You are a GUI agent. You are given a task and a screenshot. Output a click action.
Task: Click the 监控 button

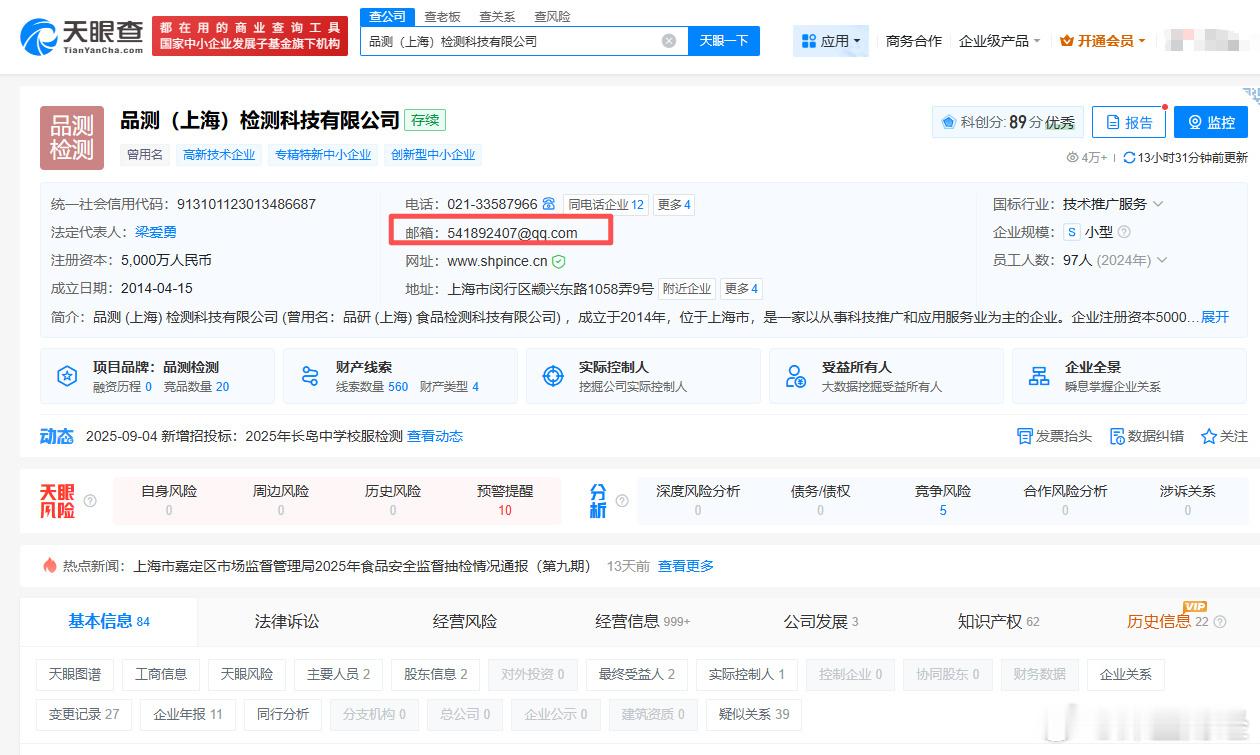pos(1211,122)
